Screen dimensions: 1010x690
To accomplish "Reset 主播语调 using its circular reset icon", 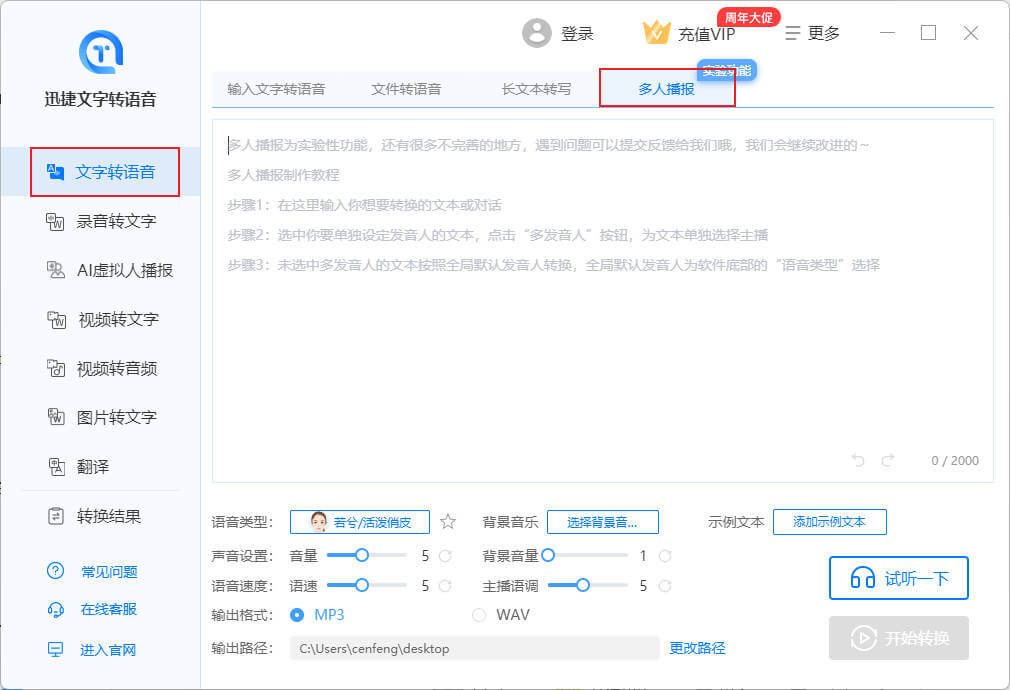I will 665,586.
